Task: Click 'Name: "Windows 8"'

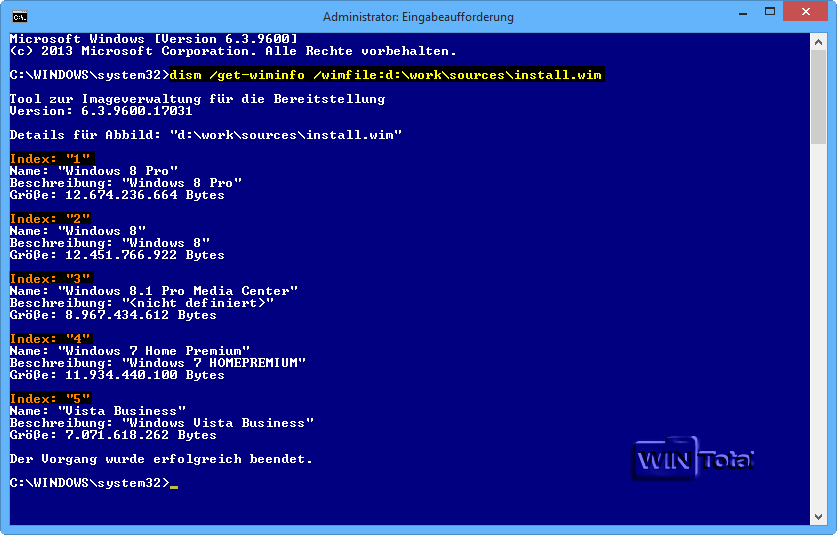Action: pyautogui.click(x=77, y=231)
